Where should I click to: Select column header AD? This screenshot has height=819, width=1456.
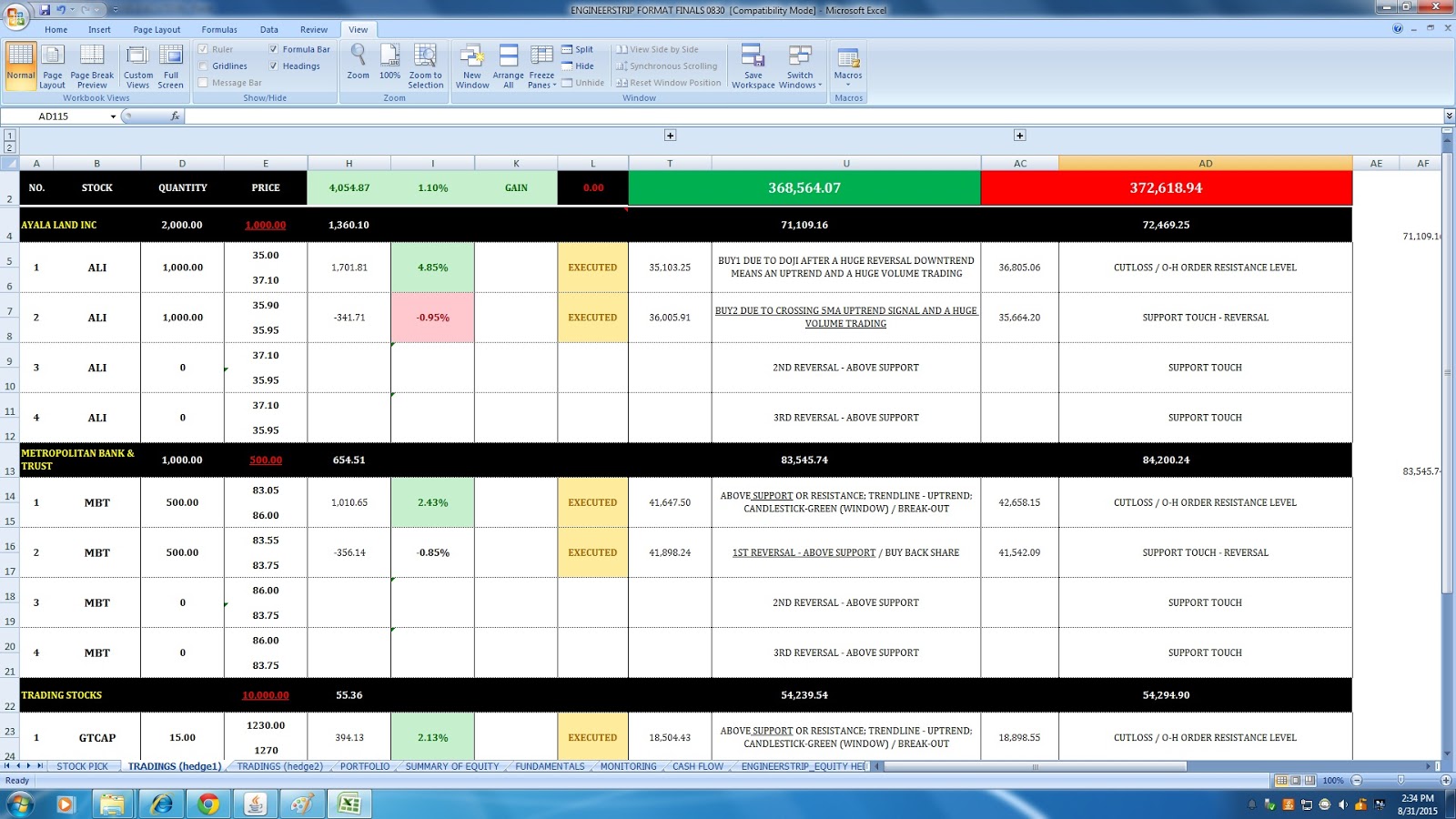(1205, 164)
